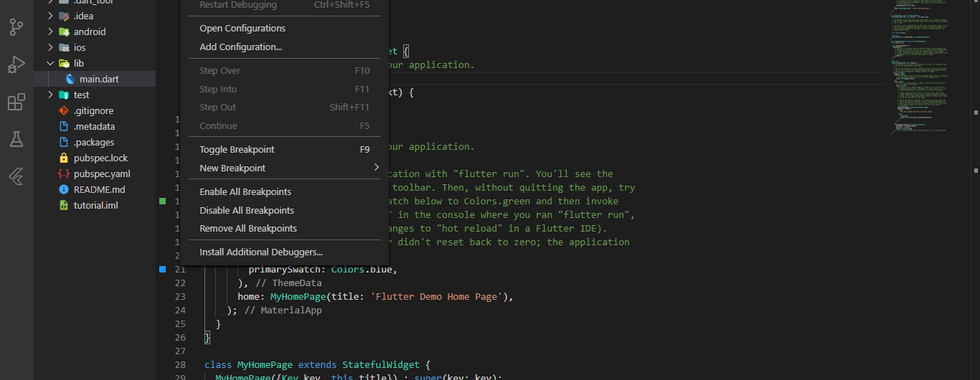Click MyHomePage in class declaration line
The image size is (980, 380).
(265, 364)
